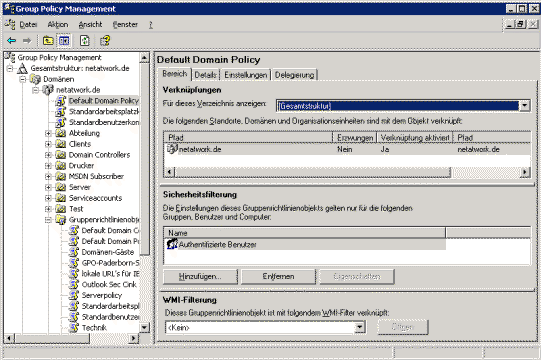Click the Group Policy Management root icon
Image resolution: width=541 pixels, height=360 pixels.
(x=10, y=57)
